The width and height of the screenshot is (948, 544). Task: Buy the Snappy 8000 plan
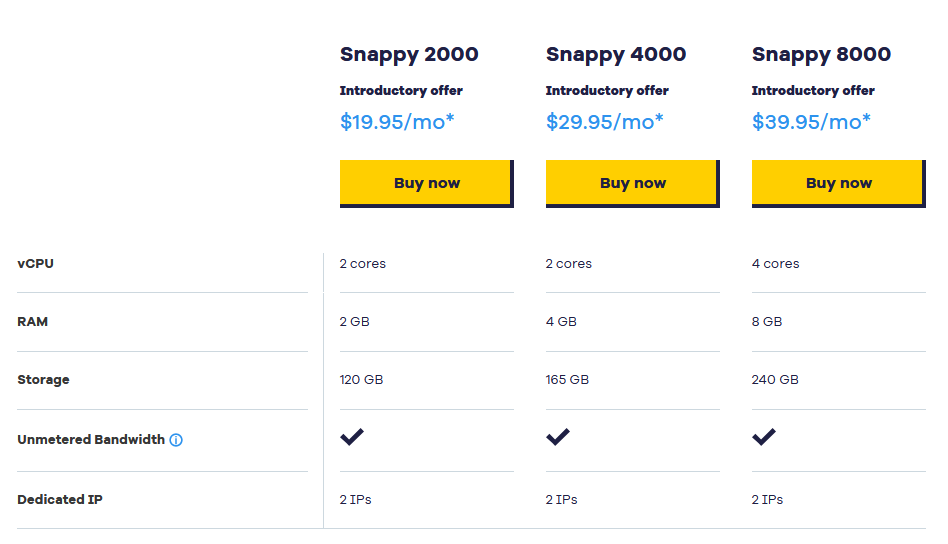tap(839, 183)
